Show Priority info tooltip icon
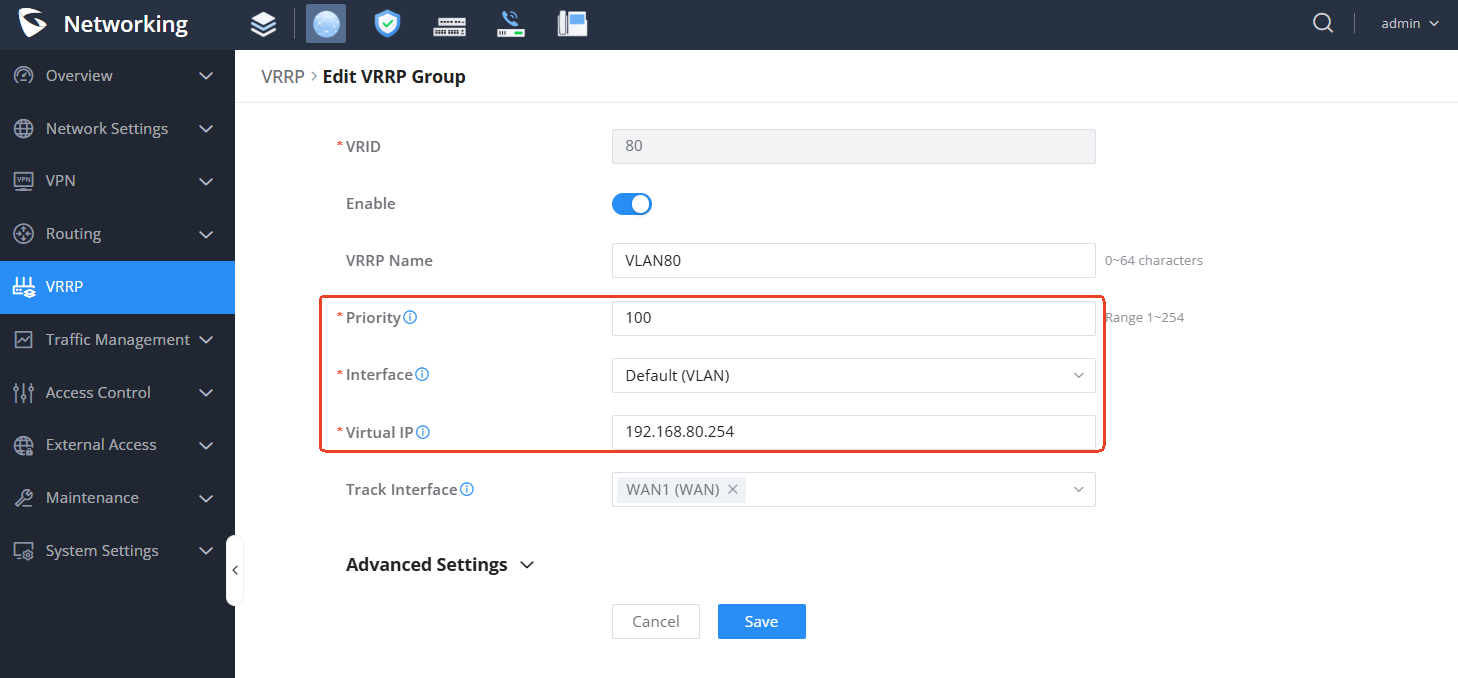 [410, 317]
